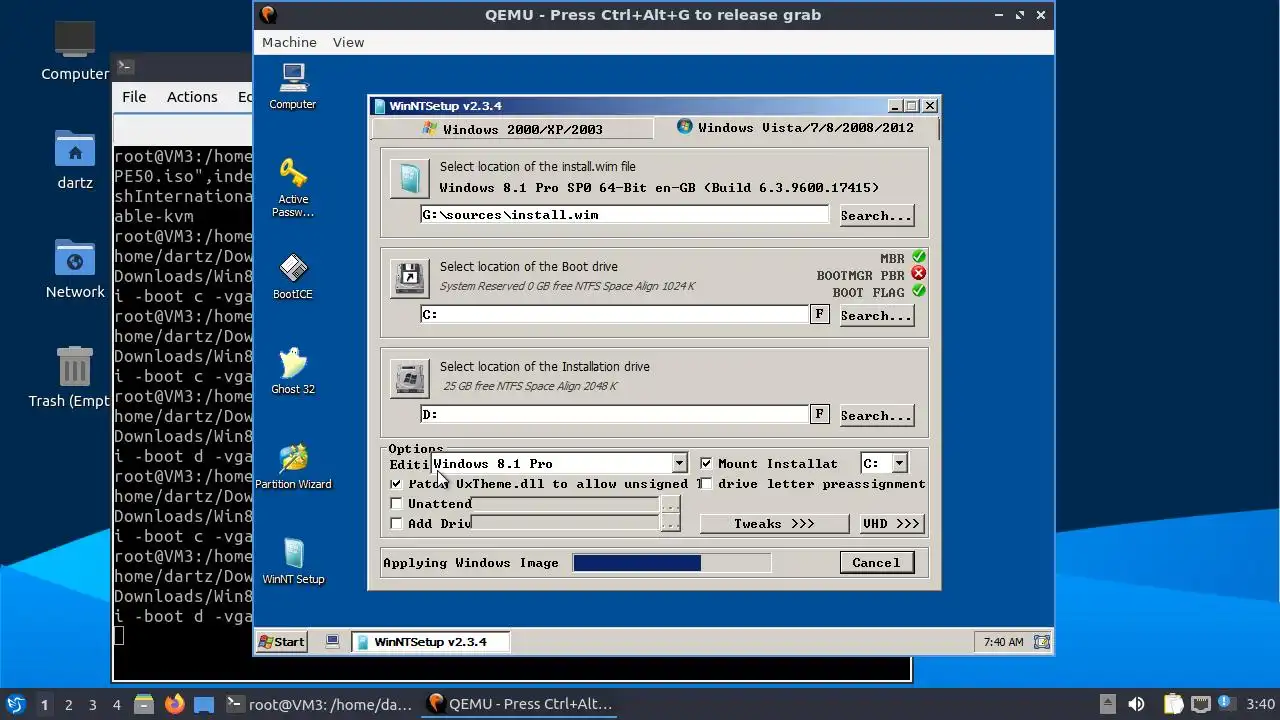Image resolution: width=1280 pixels, height=720 pixels.
Task: Cancel the Applying Windows Image operation
Action: (876, 563)
